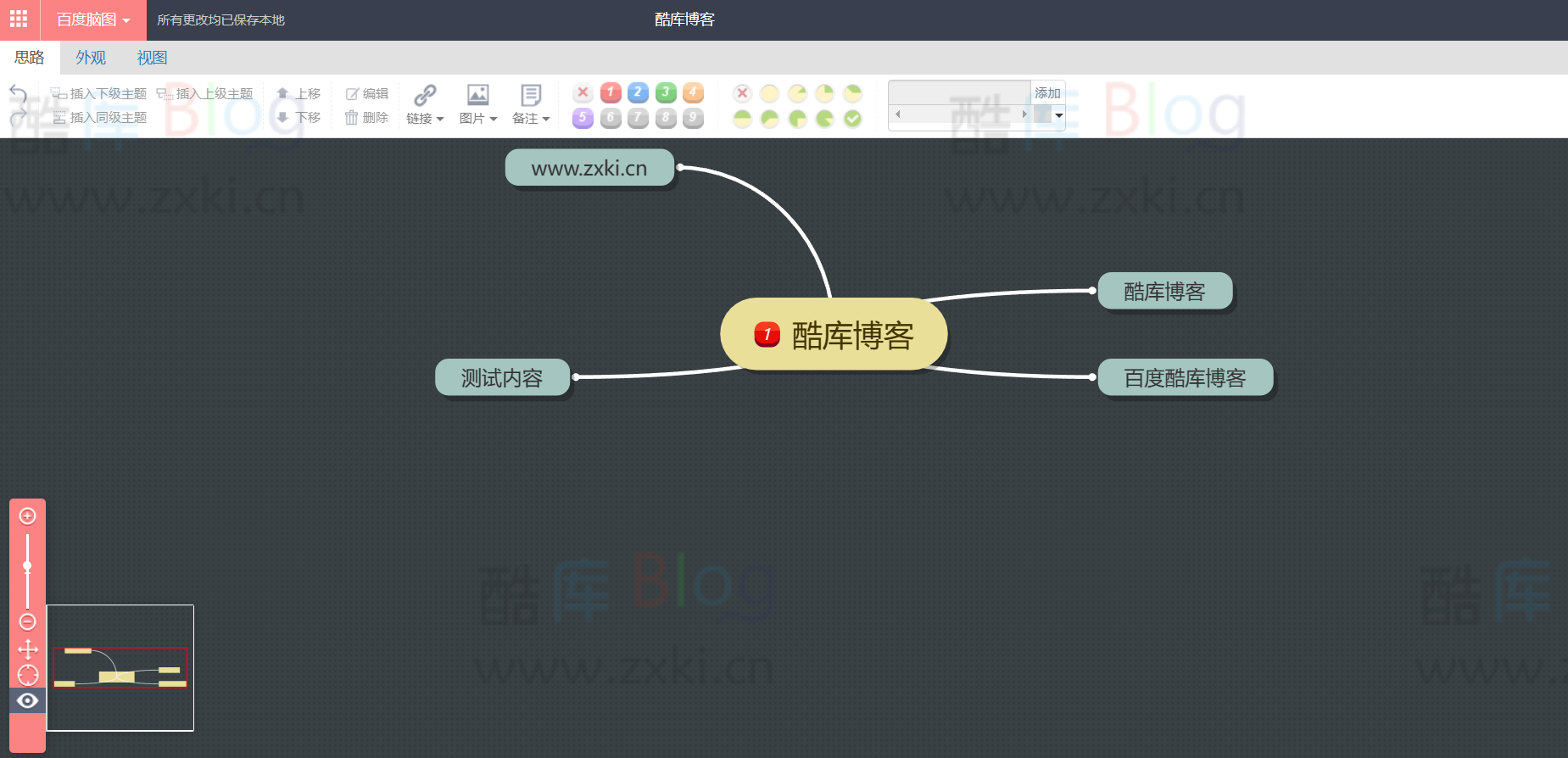Set priority 7 gray icon
Screen dimensions: 1568x758
pyautogui.click(x=639, y=118)
